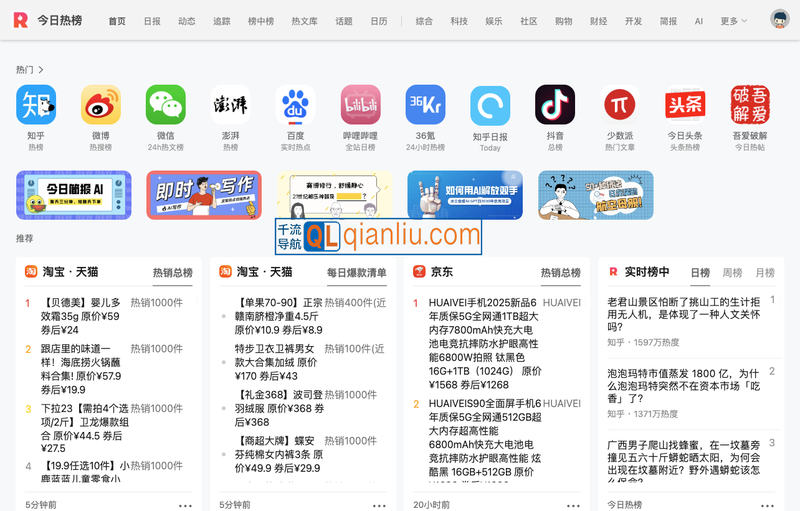This screenshot has height=511, width=800.
Task: Select the 简报 category
Action: [668, 21]
